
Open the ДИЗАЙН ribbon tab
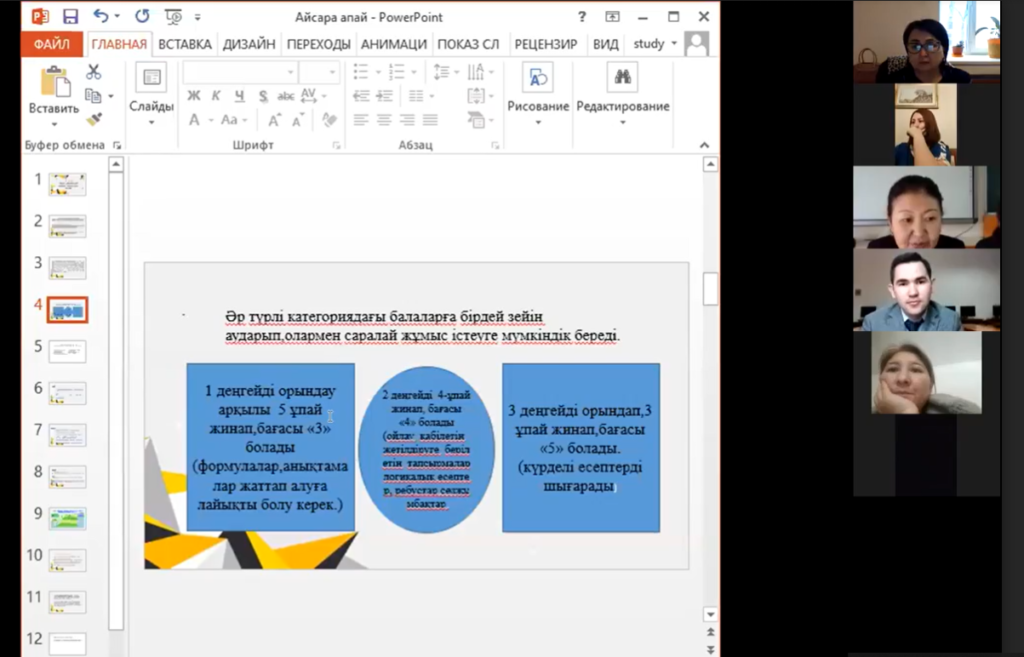click(249, 44)
